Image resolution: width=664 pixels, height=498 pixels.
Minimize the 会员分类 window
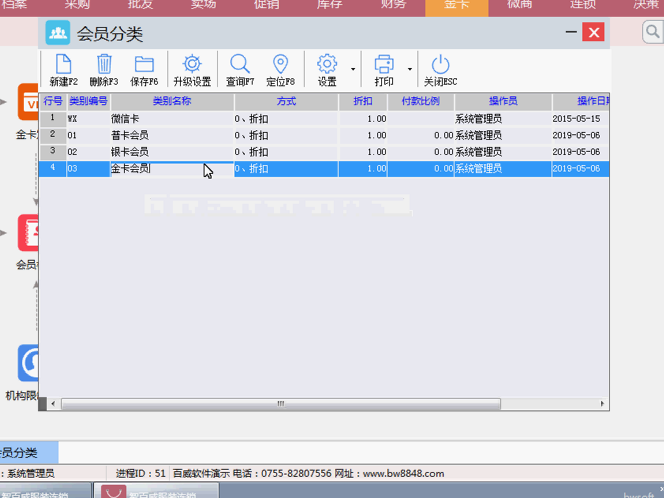(571, 32)
